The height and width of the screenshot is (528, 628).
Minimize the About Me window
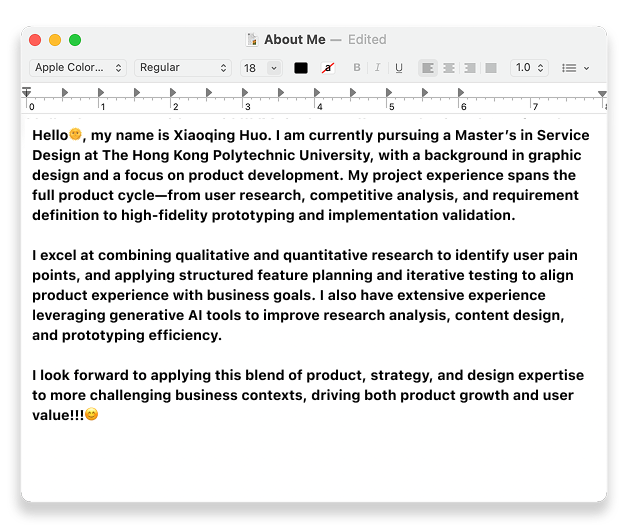55,40
